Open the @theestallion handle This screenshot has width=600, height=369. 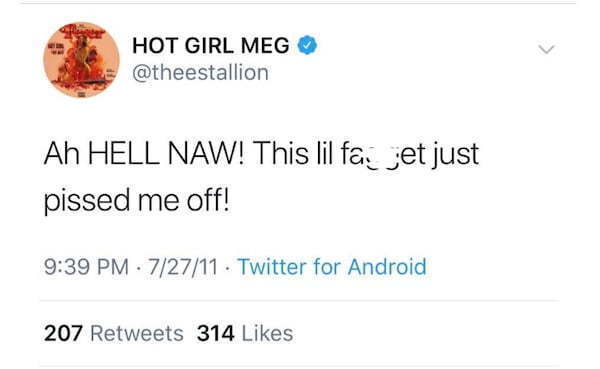(x=200, y=72)
